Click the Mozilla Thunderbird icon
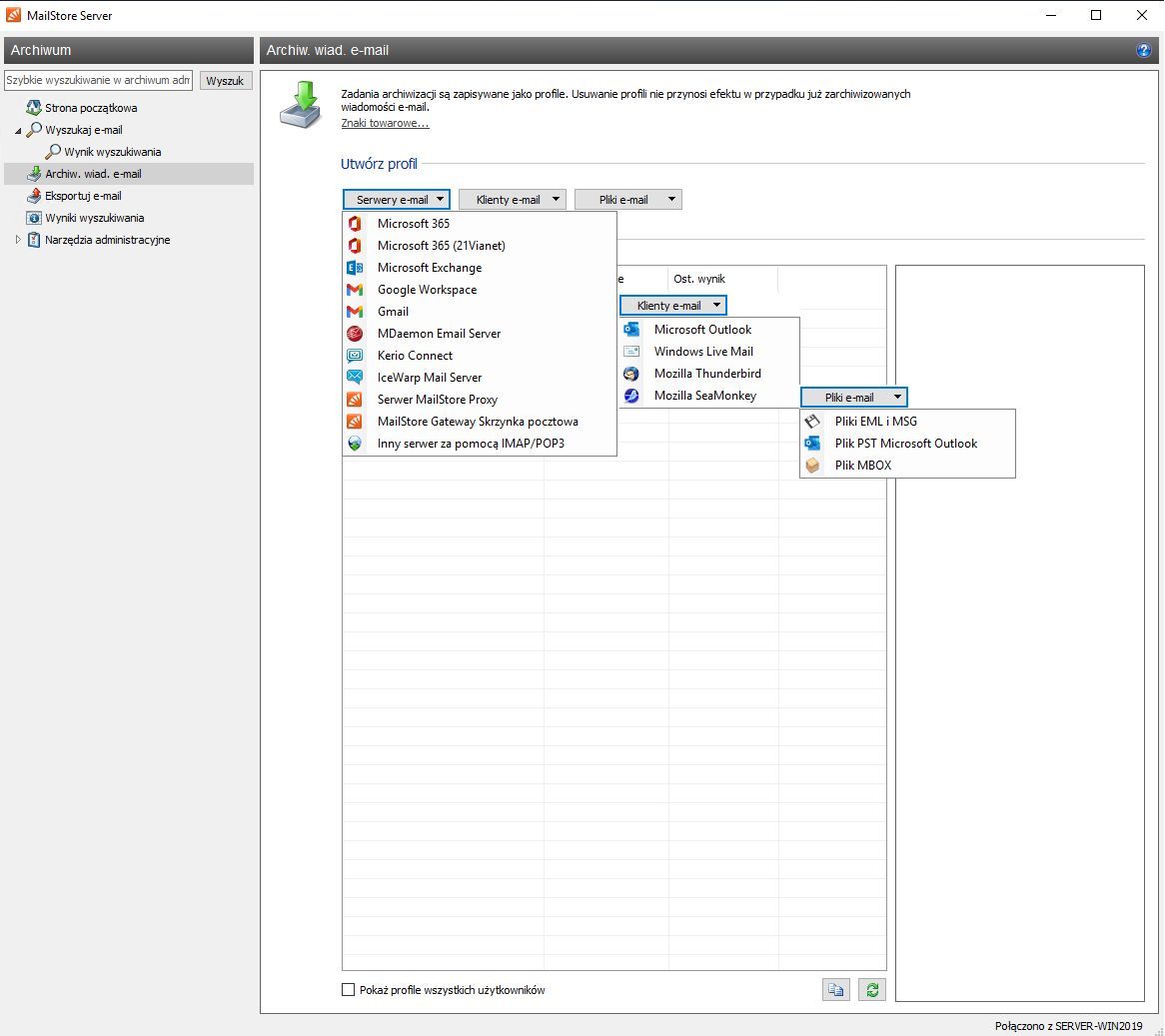 pyautogui.click(x=631, y=374)
